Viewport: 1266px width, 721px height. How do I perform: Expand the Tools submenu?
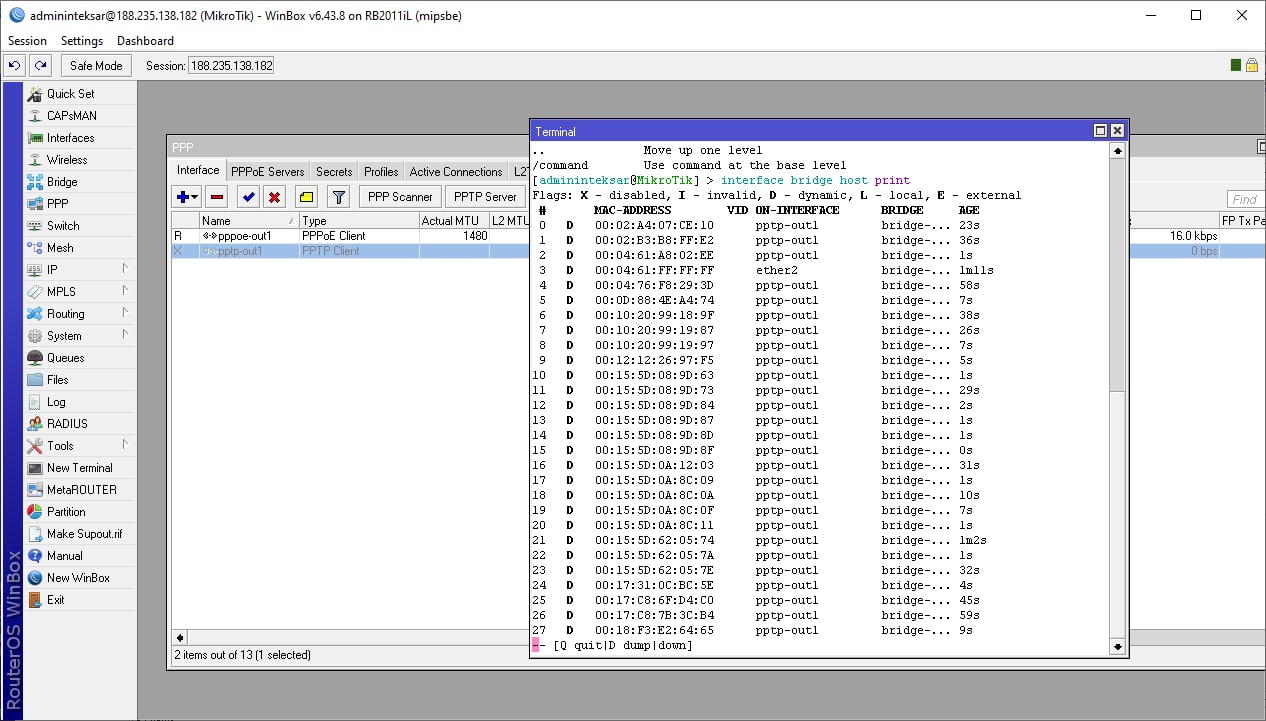[x=80, y=446]
